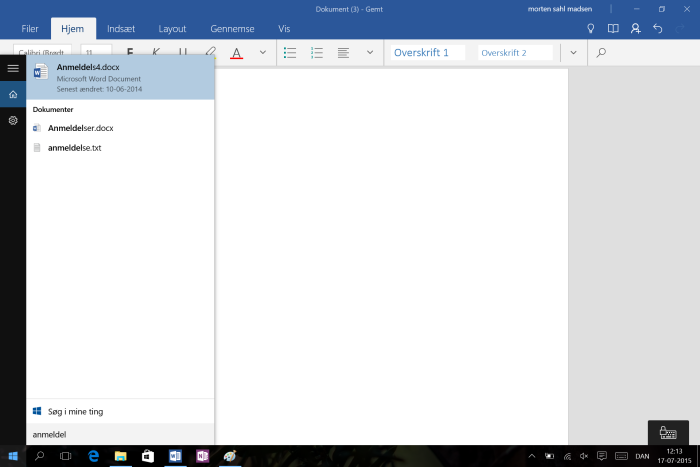The width and height of the screenshot is (700, 467).
Task: Show hidden system tray icons
Action: click(532, 456)
